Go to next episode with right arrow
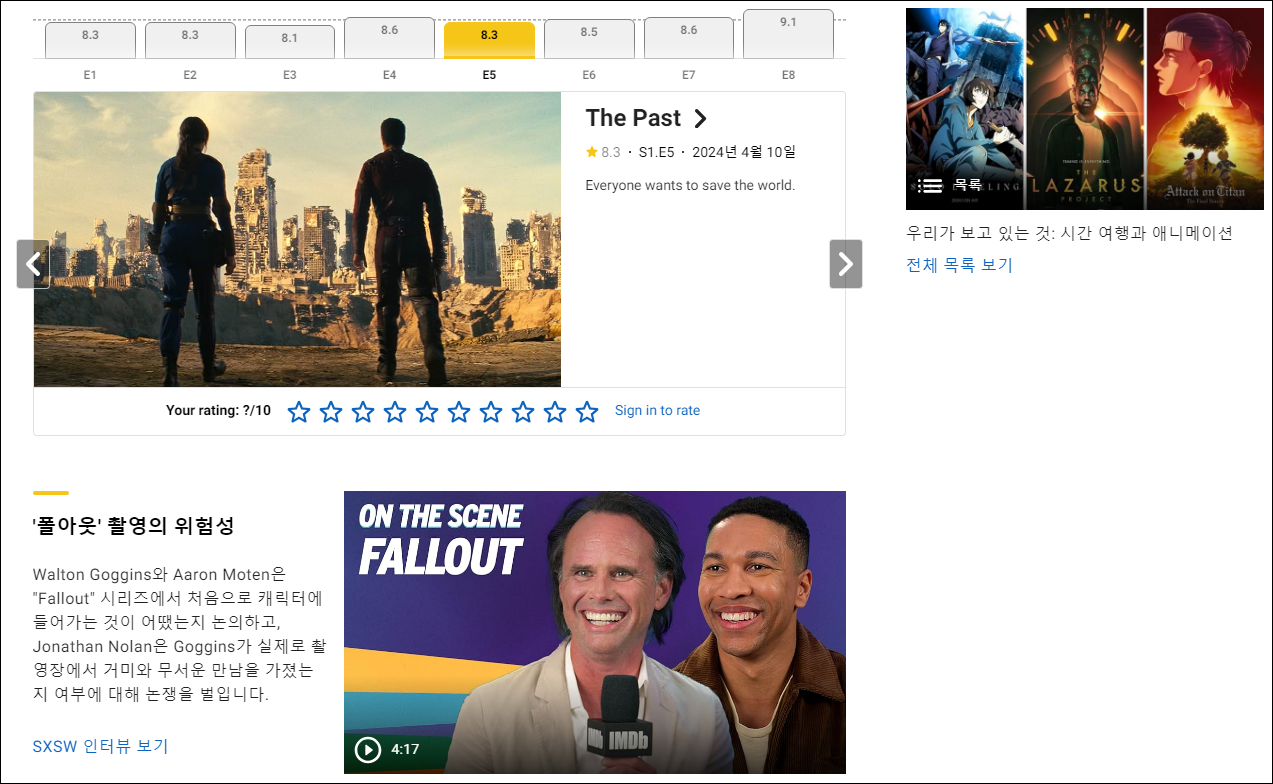This screenshot has height=784, width=1273. (846, 264)
